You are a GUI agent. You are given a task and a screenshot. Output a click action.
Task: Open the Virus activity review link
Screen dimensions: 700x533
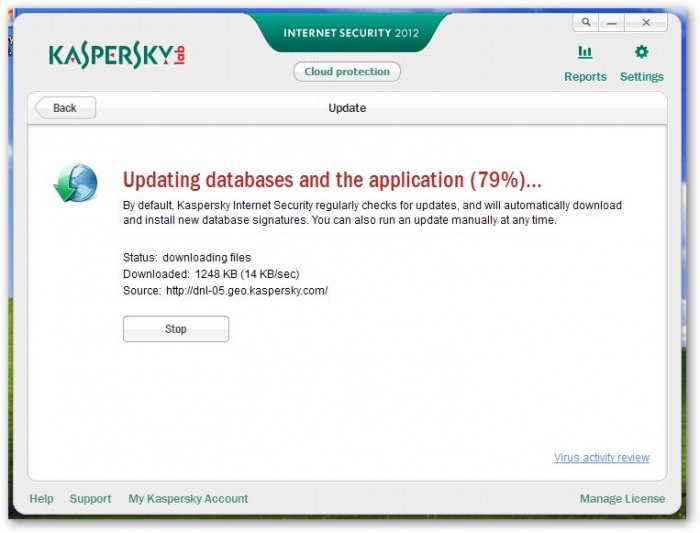click(601, 458)
